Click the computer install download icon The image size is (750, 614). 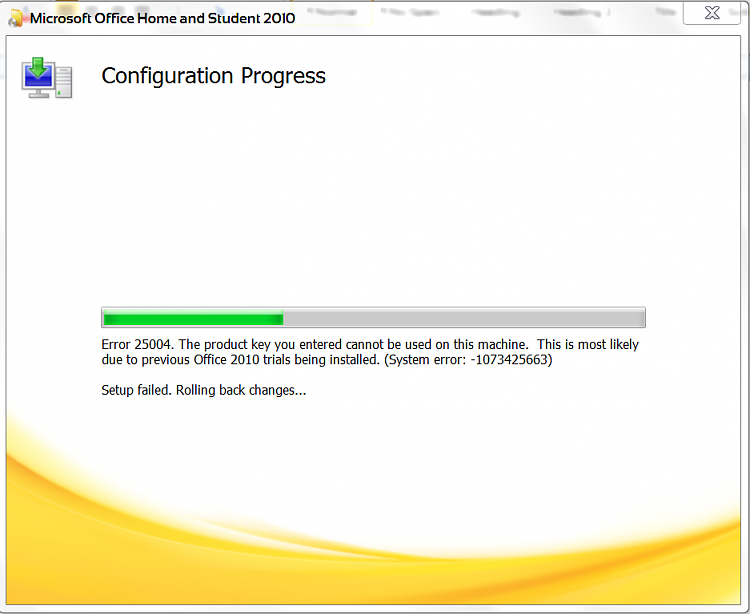click(47, 78)
